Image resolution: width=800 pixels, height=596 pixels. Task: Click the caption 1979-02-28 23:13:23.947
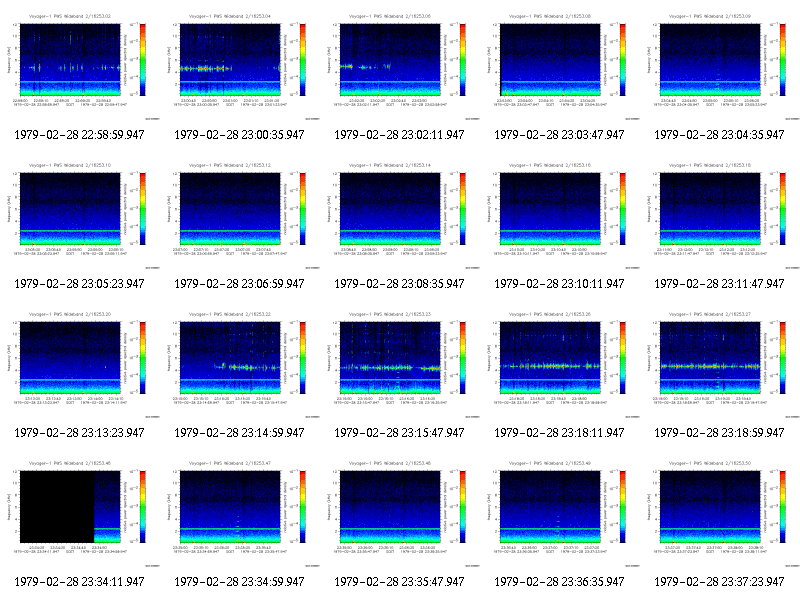pos(79,433)
